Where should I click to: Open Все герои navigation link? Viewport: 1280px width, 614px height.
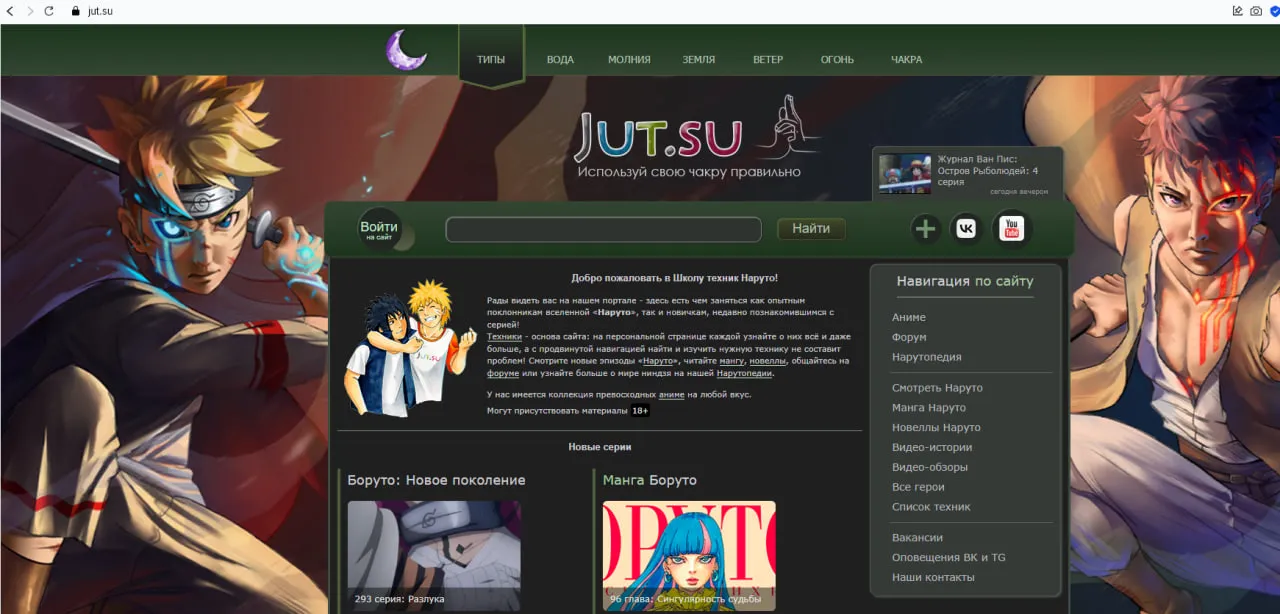[x=918, y=487]
